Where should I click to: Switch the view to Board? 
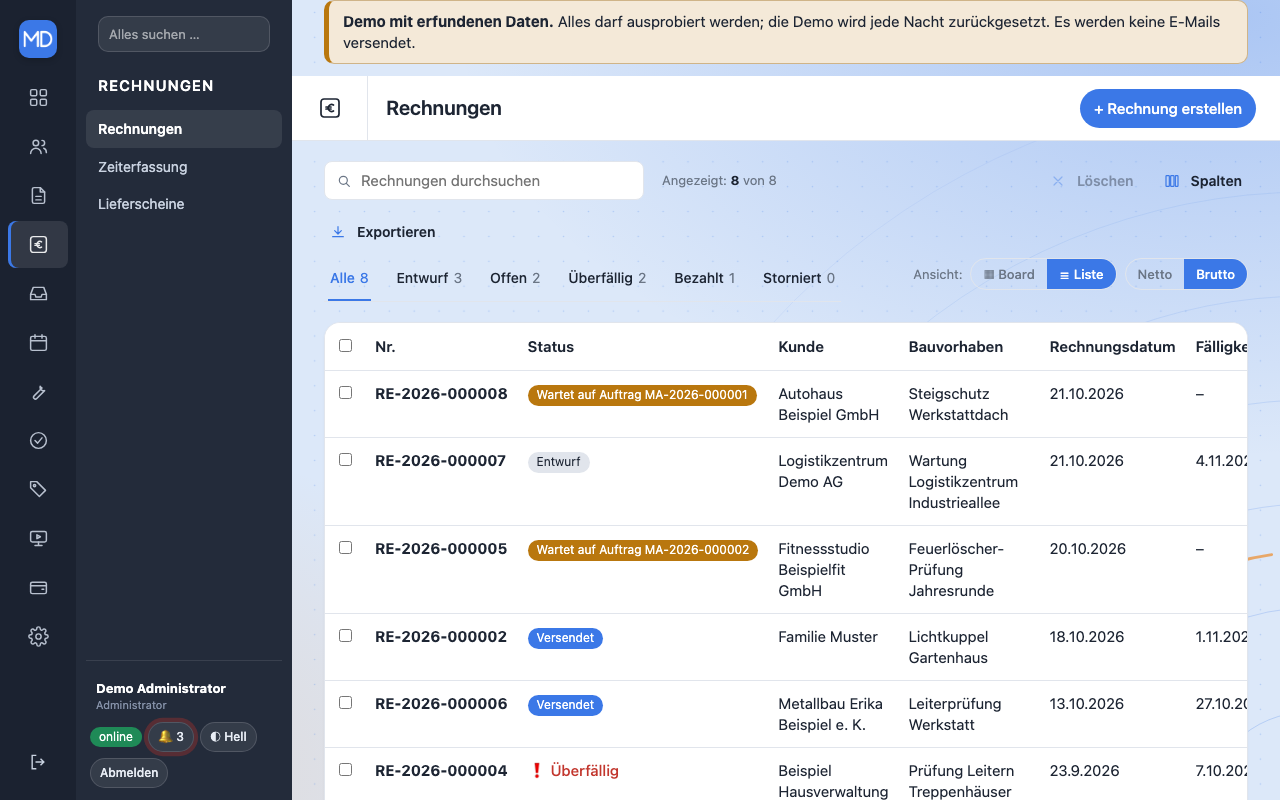pyautogui.click(x=1009, y=274)
